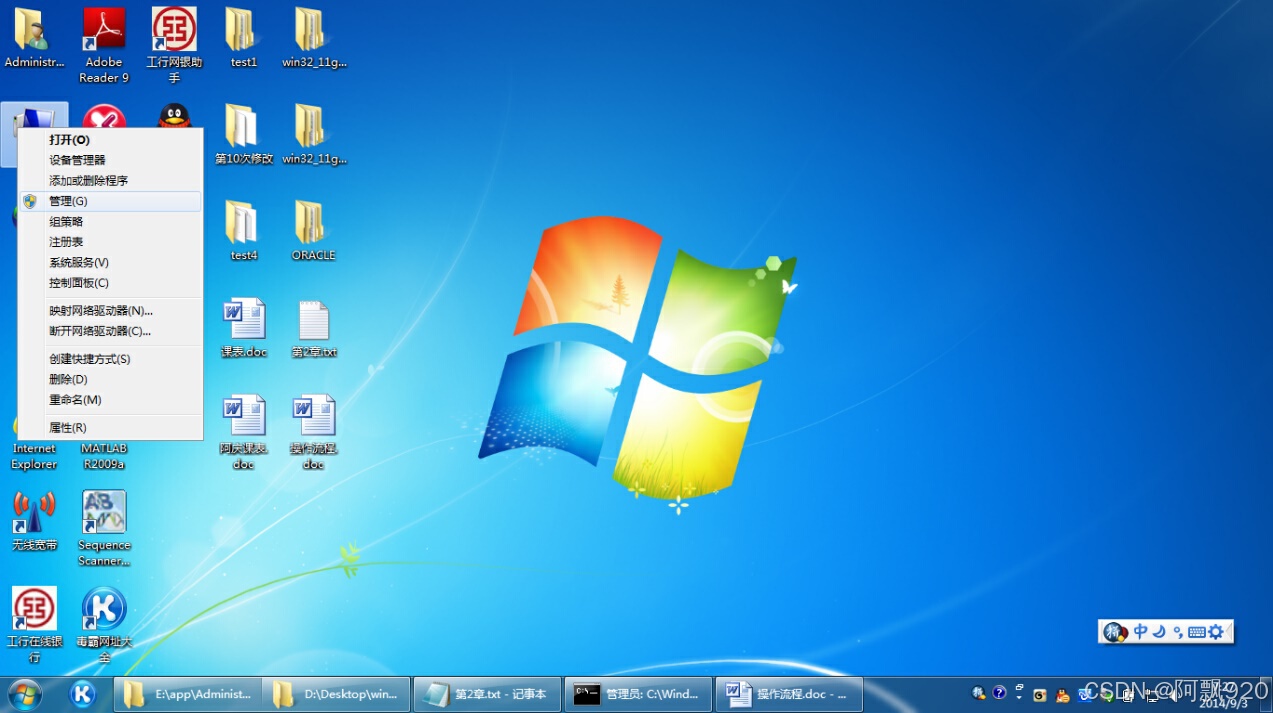
Task: Select the 第10次修改 folder
Action: coord(243,134)
